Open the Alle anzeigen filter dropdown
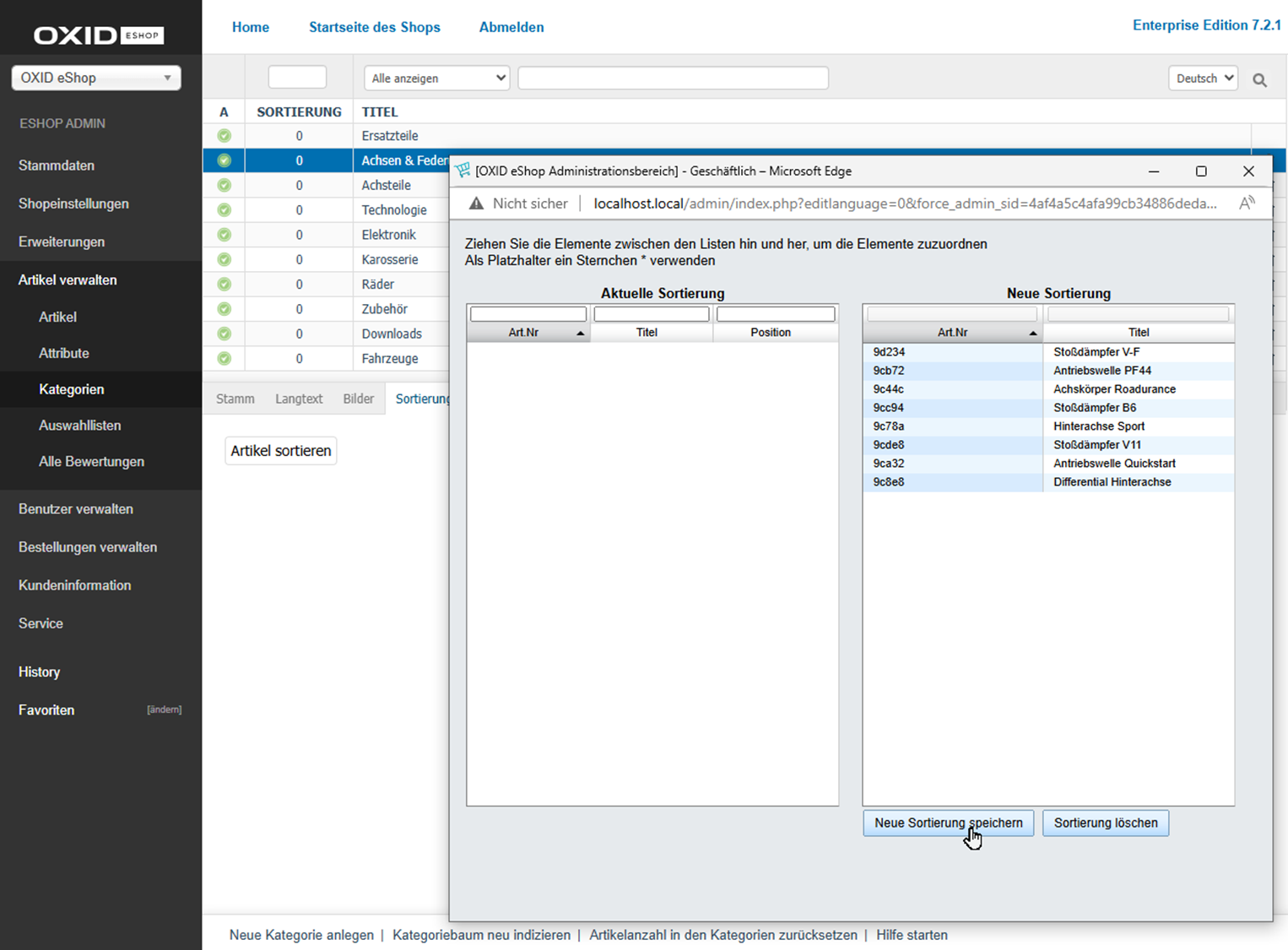 [x=436, y=78]
